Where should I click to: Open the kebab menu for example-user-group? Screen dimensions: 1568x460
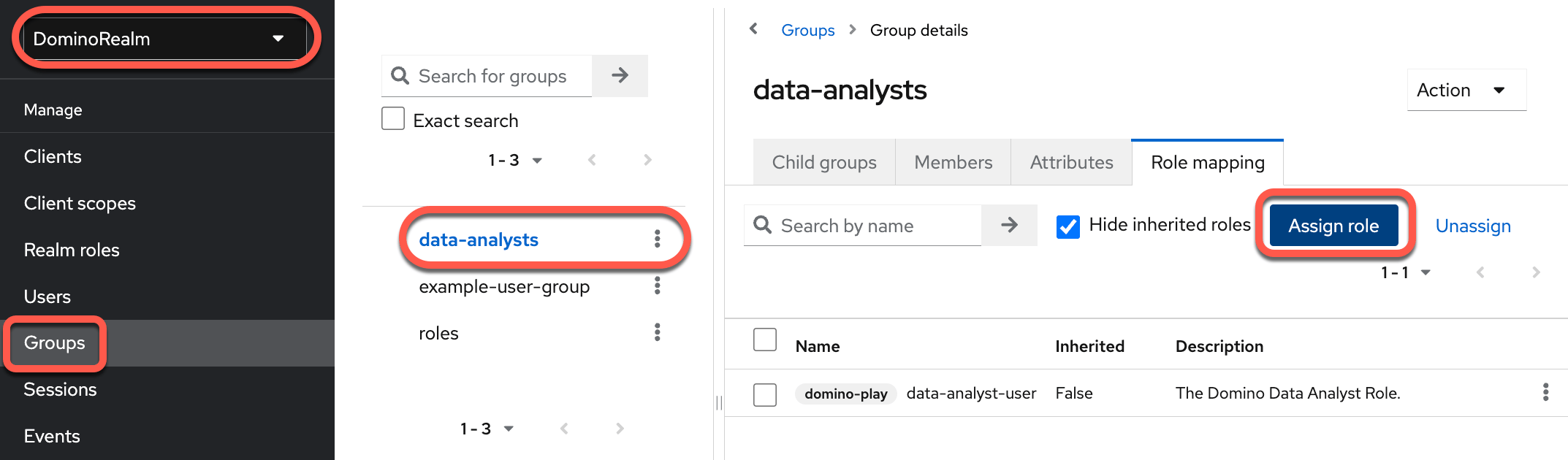(x=658, y=285)
